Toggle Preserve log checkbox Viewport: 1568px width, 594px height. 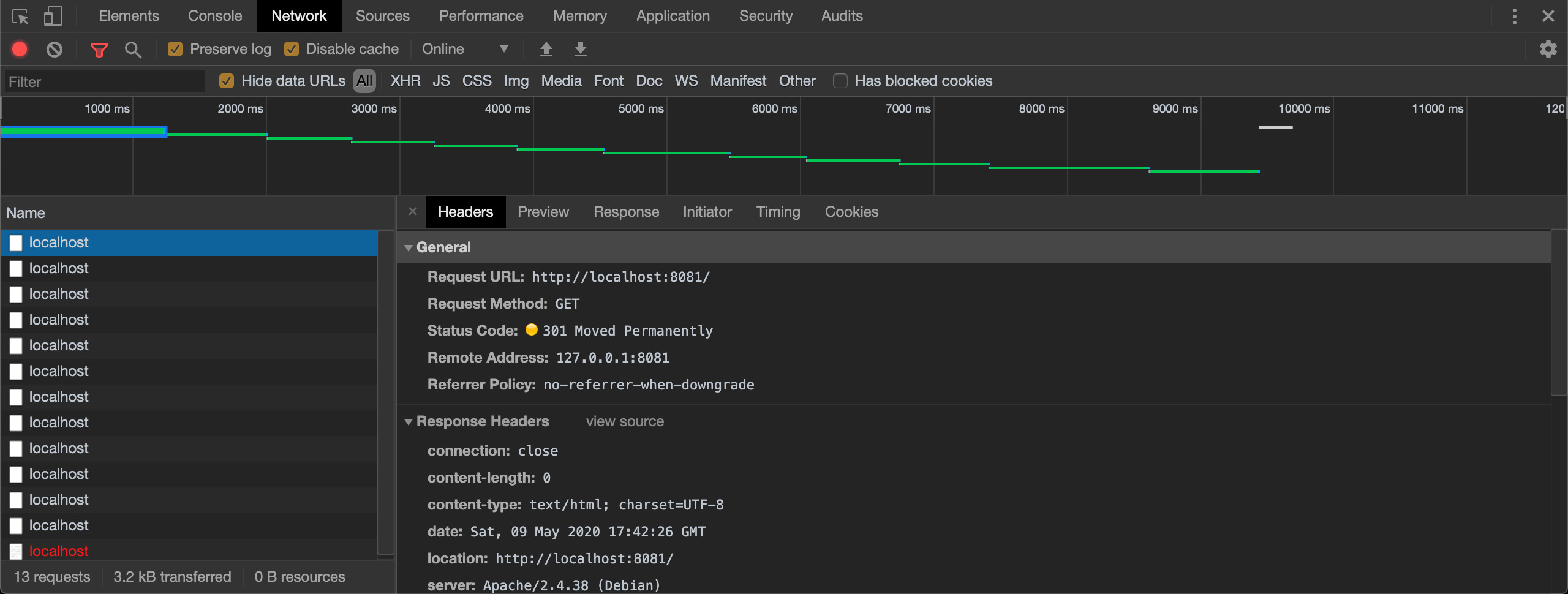pos(175,49)
